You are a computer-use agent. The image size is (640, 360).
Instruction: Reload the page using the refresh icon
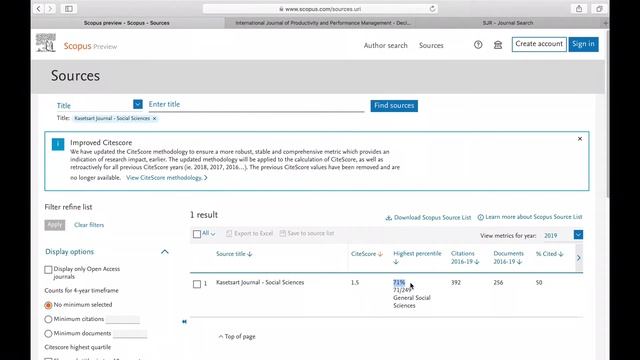tap(432, 9)
